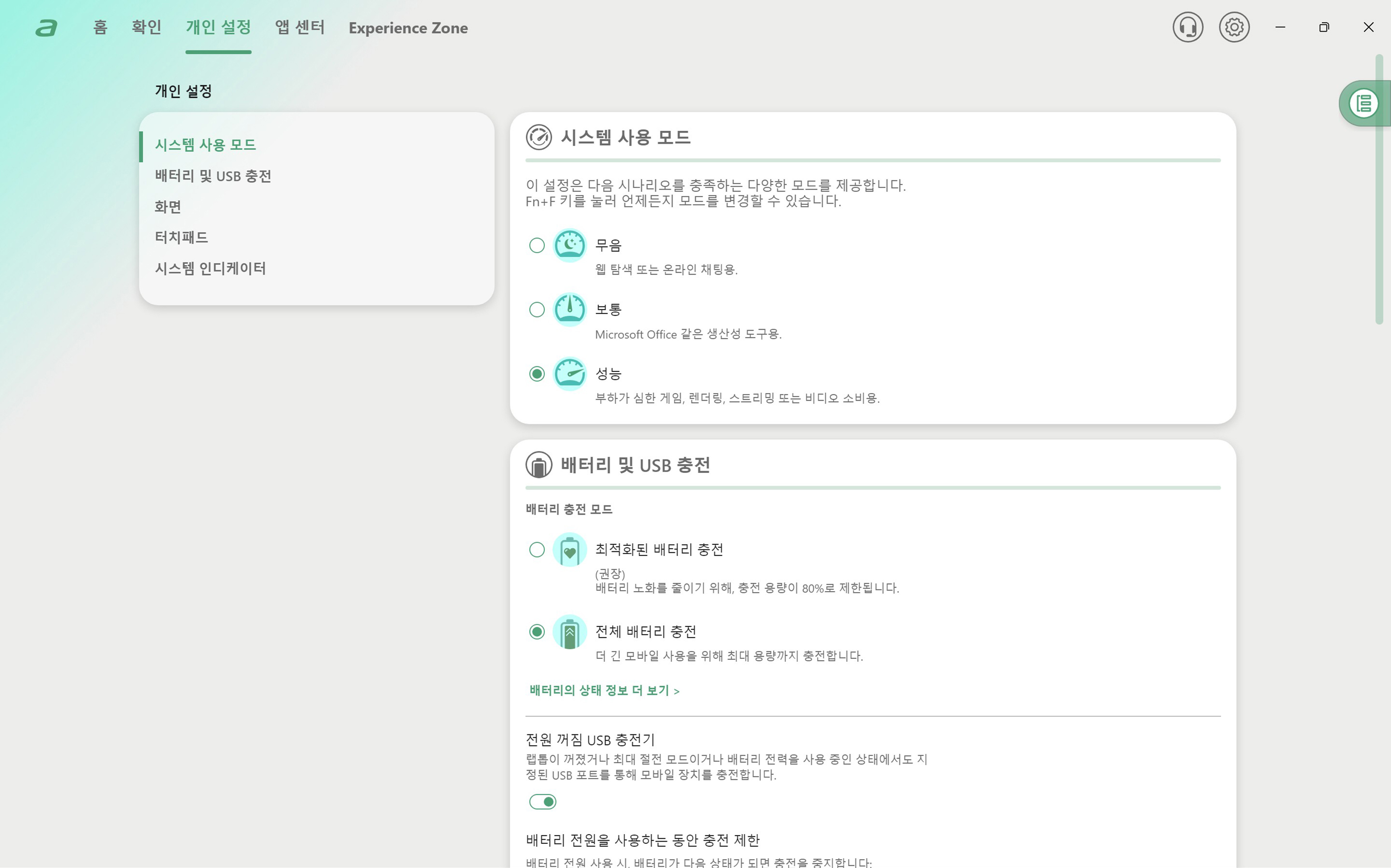Select 터치패드 in the sidebar
Screen dimensions: 1391x868
pyautogui.click(x=181, y=237)
